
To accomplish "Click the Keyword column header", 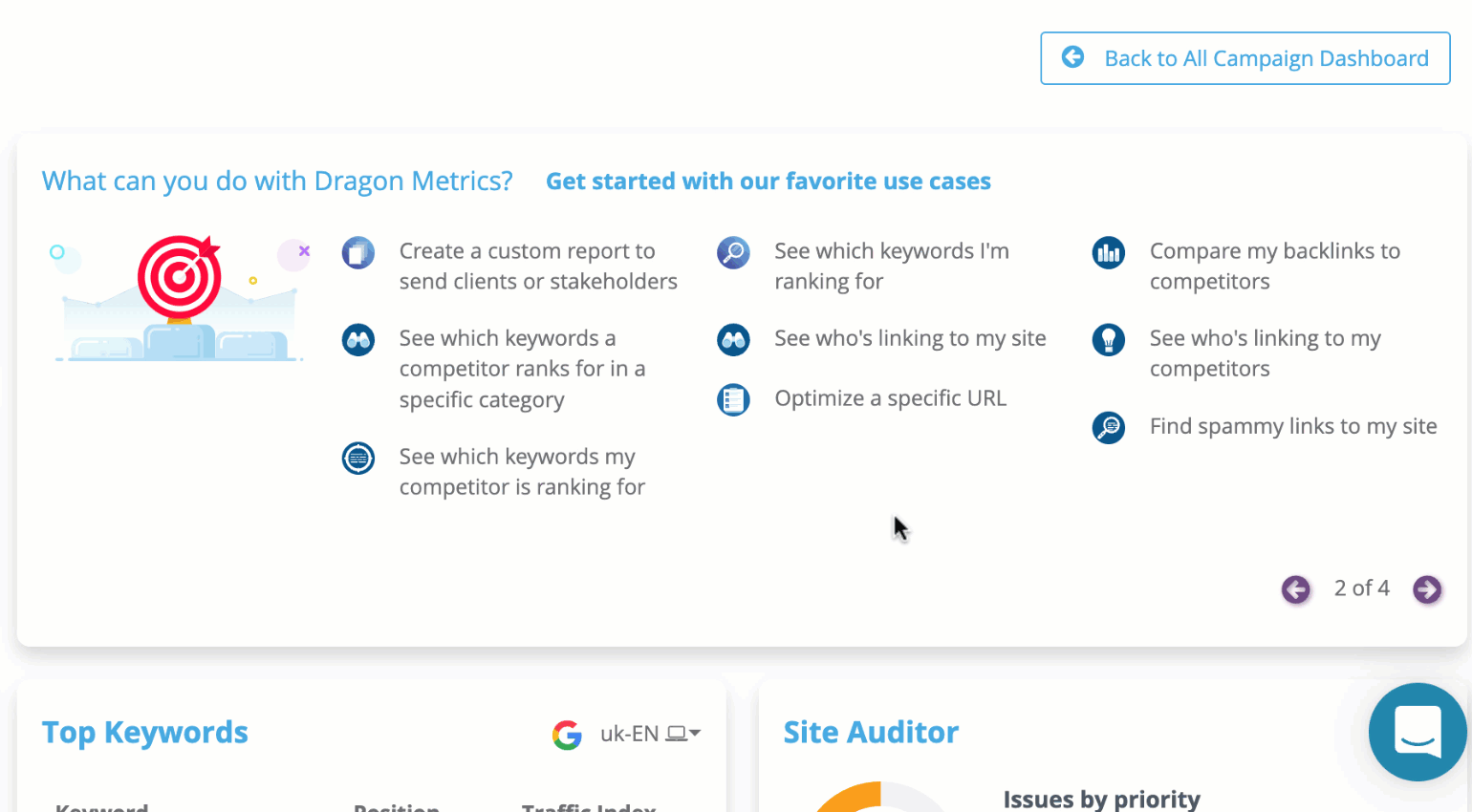I will point(100,807).
